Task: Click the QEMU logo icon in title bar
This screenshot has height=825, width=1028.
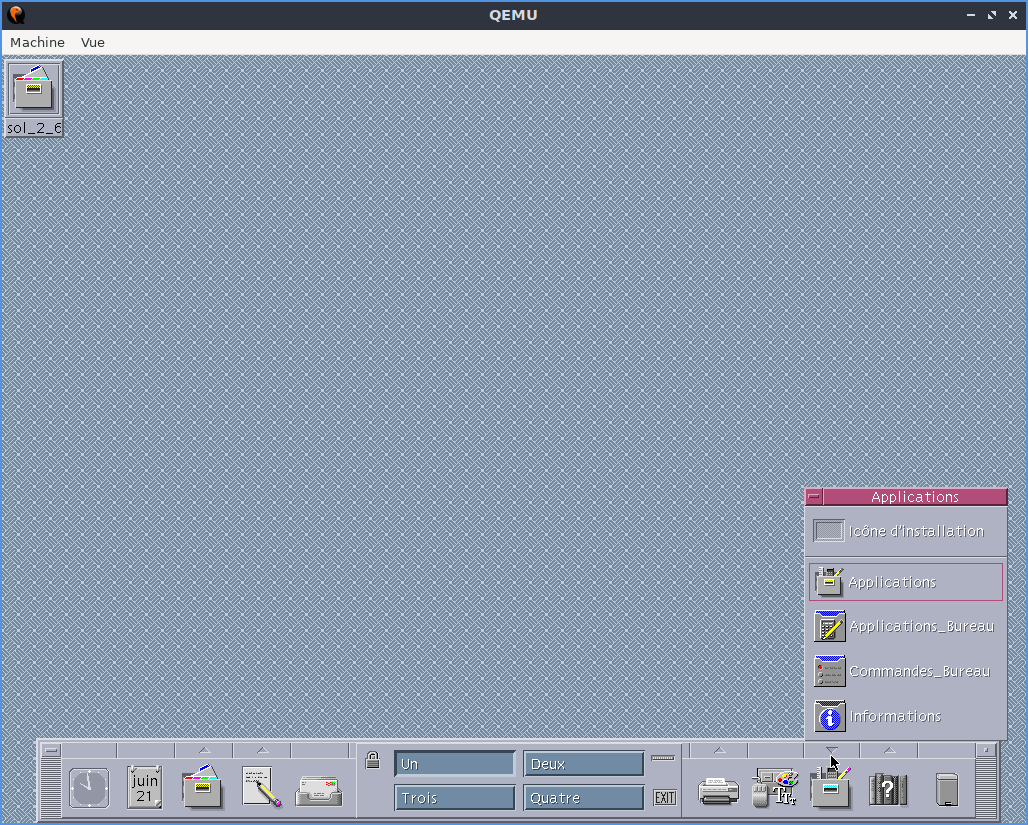Action: tap(16, 14)
